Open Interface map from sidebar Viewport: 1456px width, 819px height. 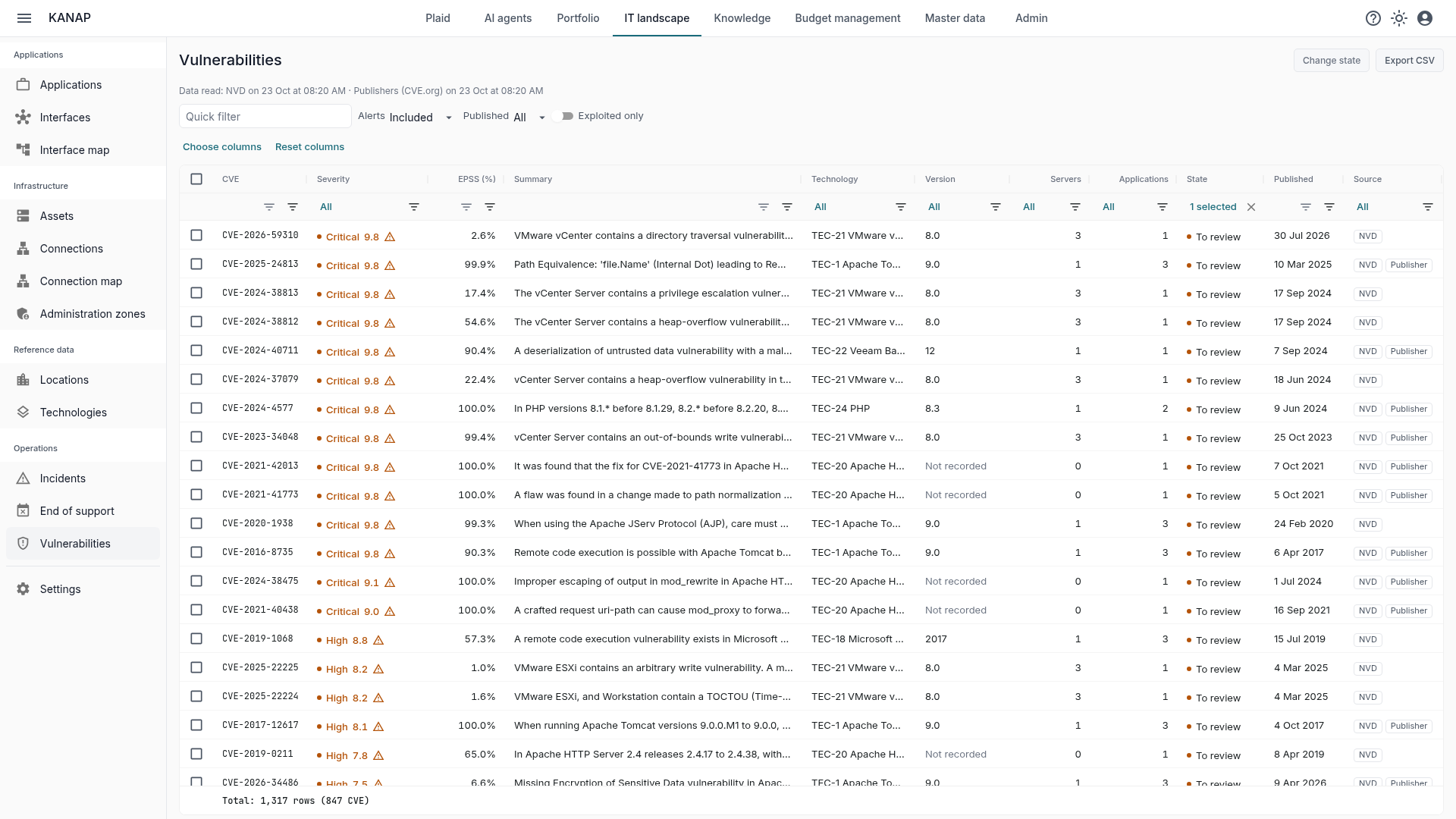83,150
